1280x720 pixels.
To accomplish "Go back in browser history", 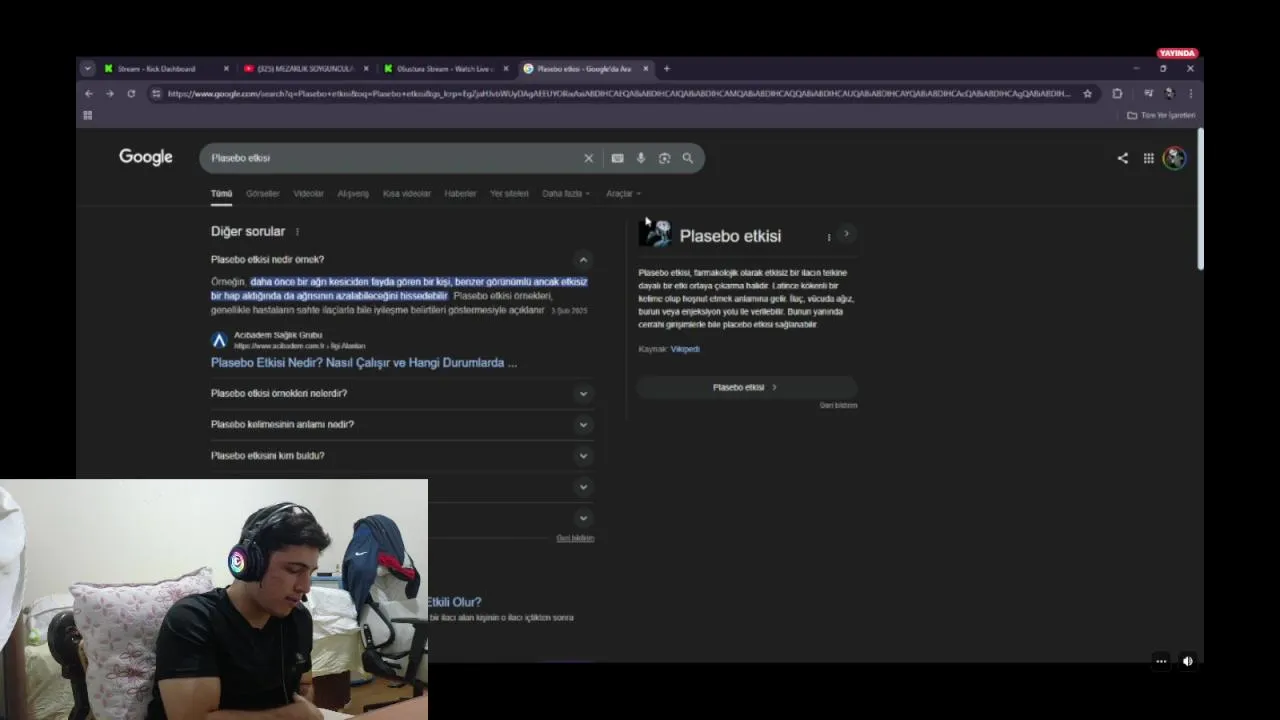I will click(88, 93).
